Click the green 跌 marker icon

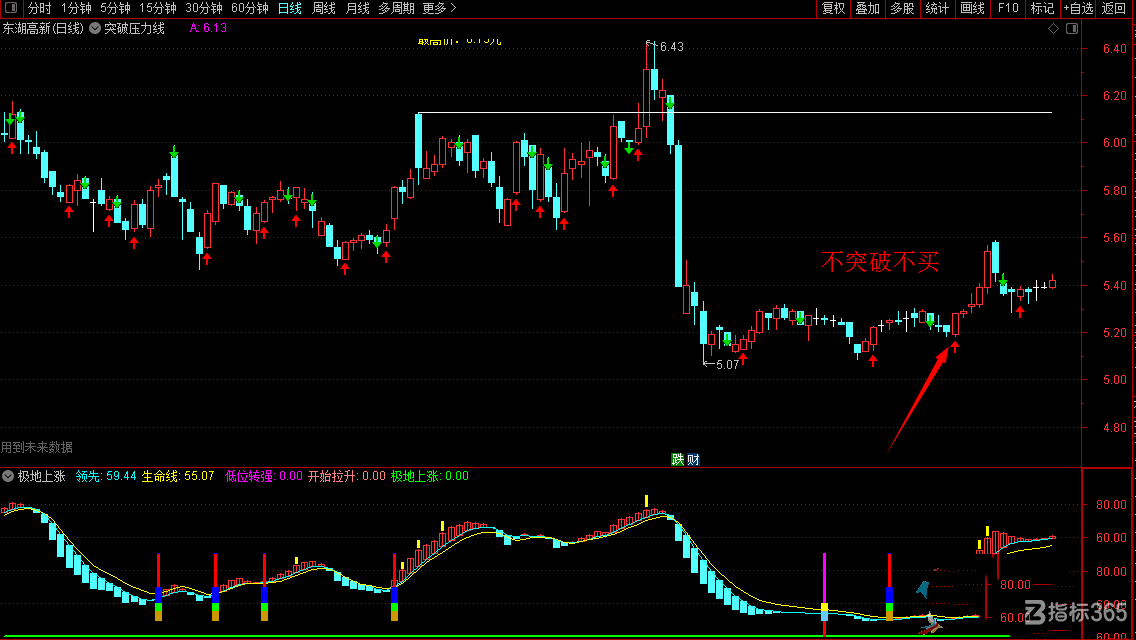pyautogui.click(x=677, y=460)
